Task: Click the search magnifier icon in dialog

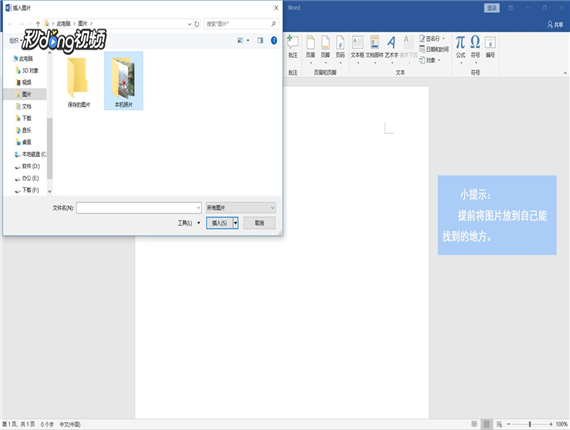Action: coord(273,24)
